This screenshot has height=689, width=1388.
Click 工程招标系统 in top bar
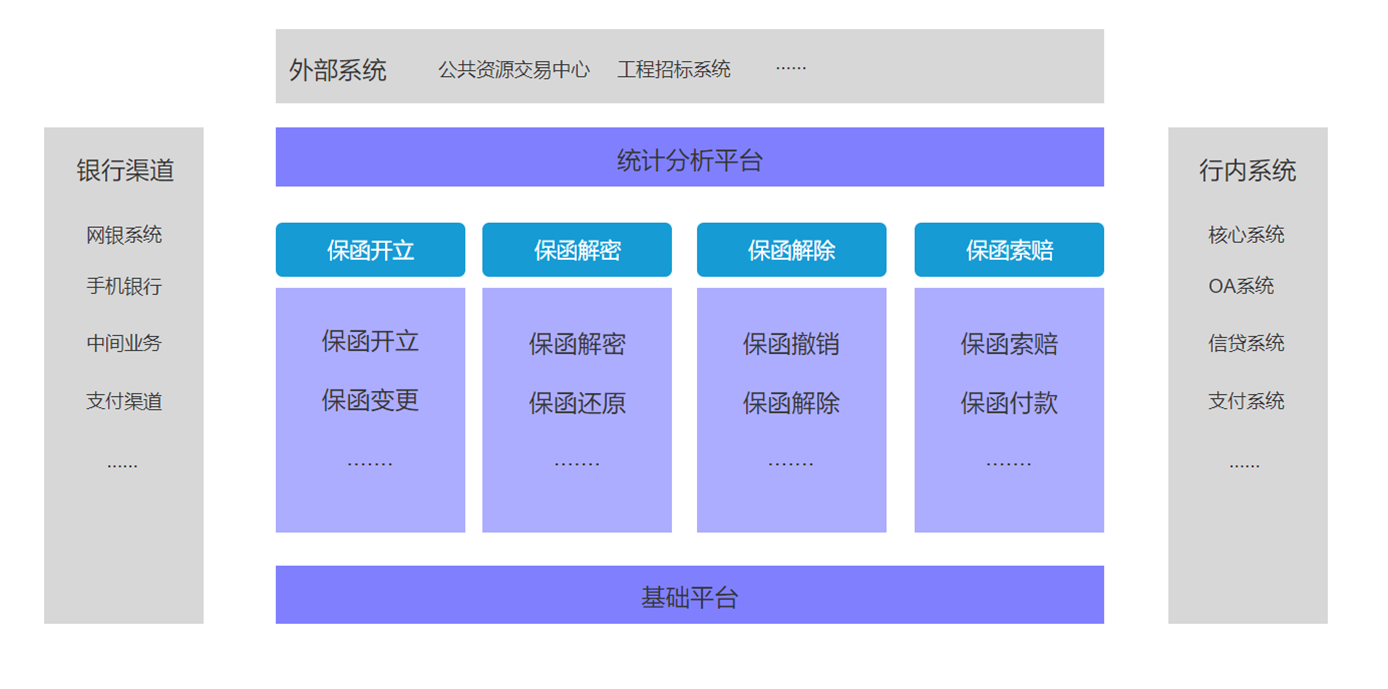(x=674, y=70)
